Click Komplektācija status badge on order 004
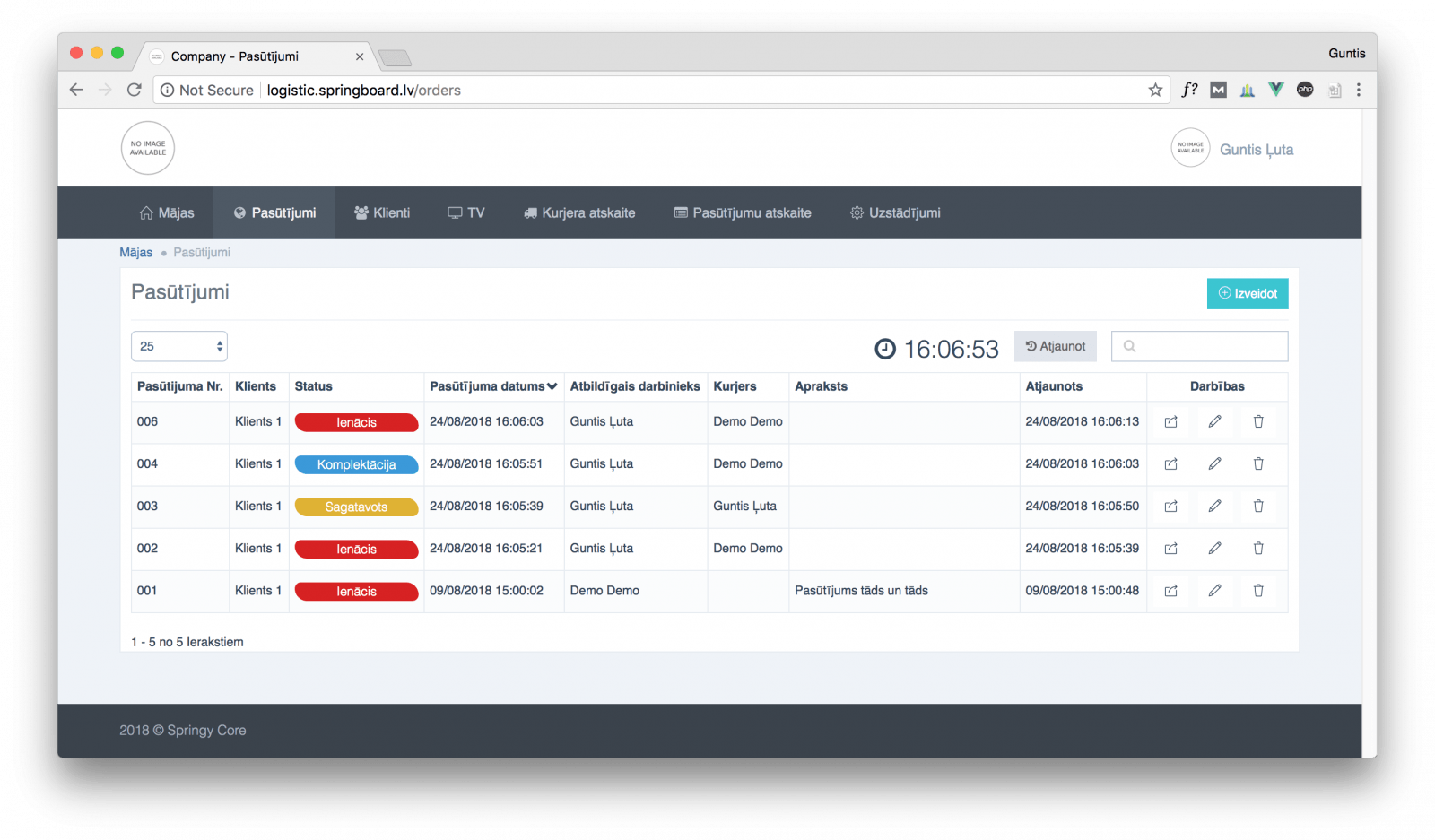 pyautogui.click(x=356, y=464)
